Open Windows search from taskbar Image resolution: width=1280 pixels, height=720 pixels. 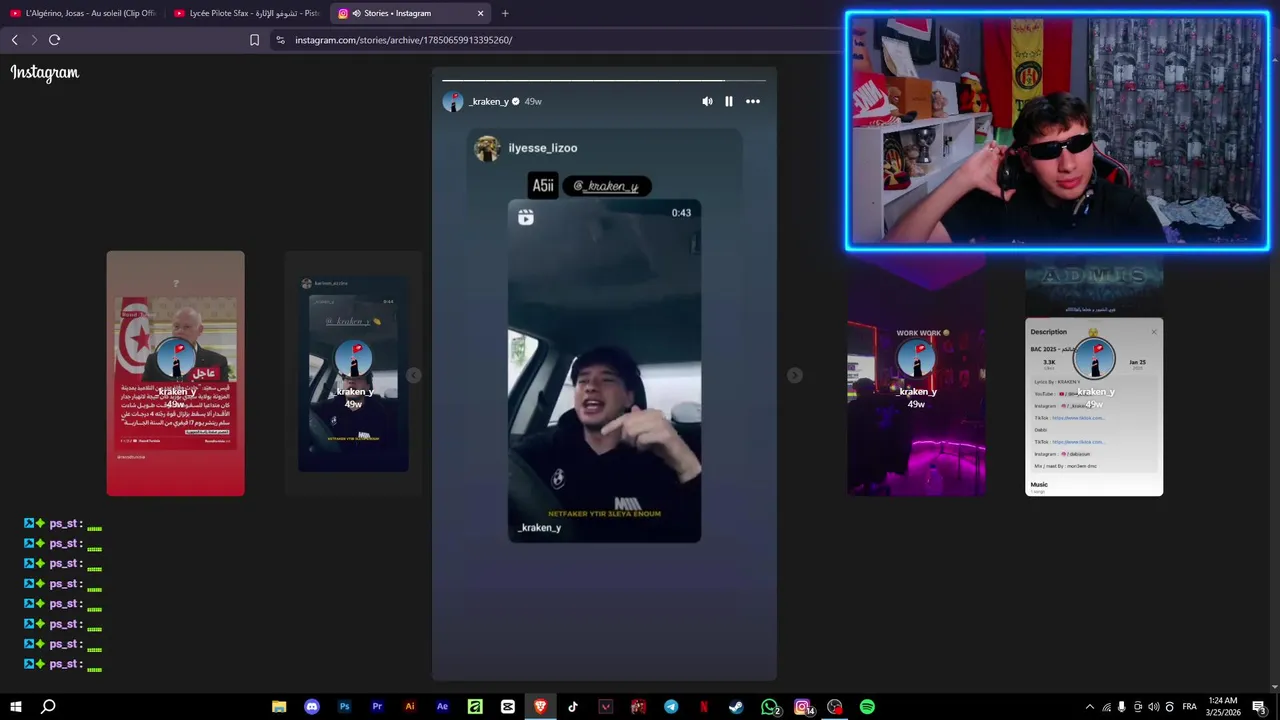[48, 707]
